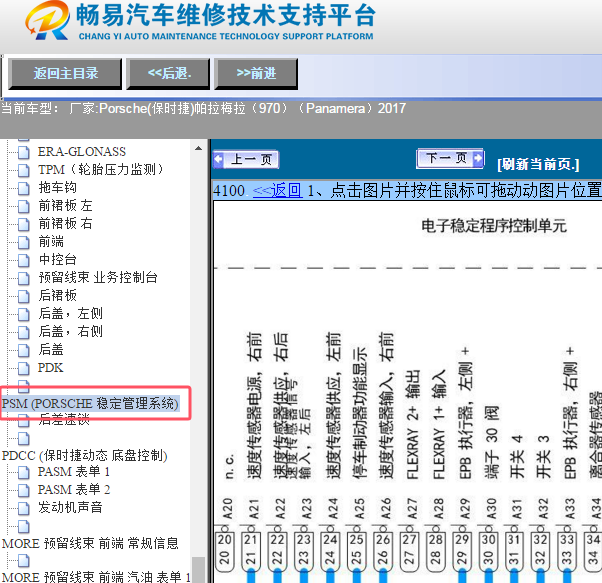Open the 前裙板 左 entry
602x583 pixels.
(x=65, y=205)
